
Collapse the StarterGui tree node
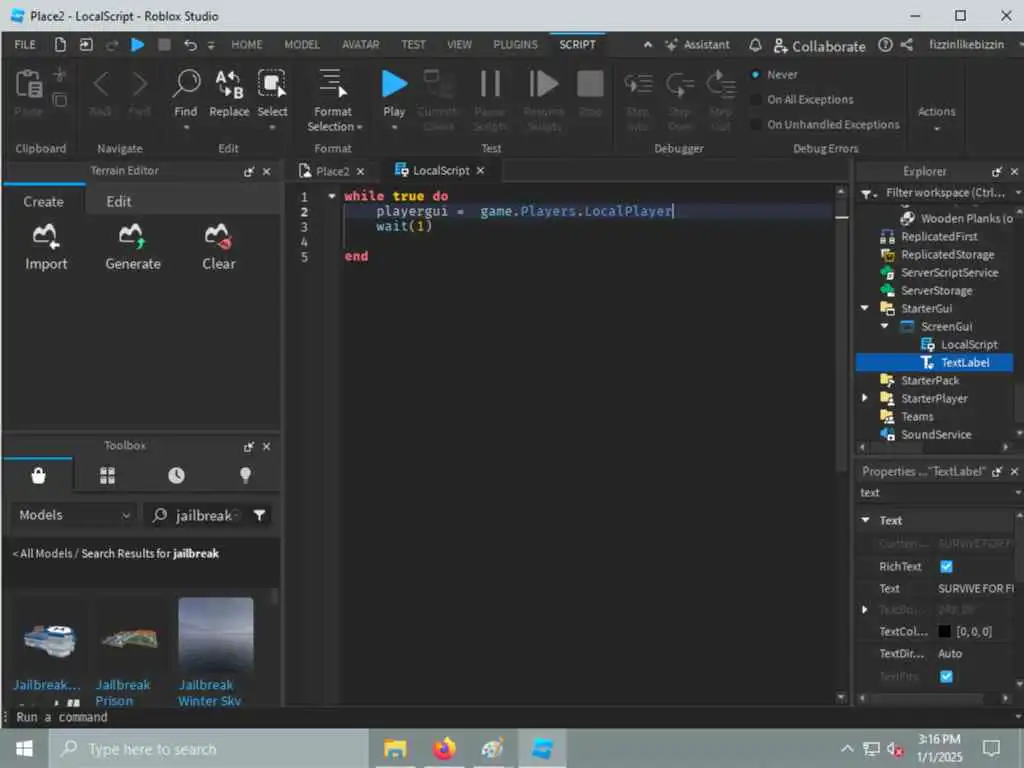tap(865, 308)
